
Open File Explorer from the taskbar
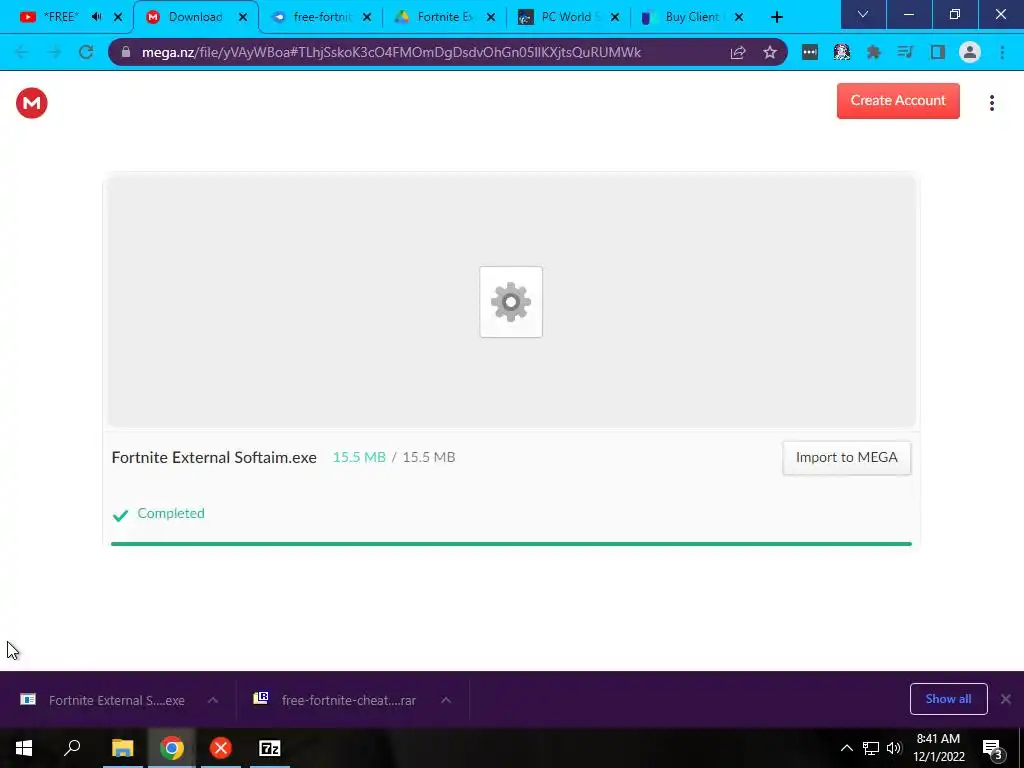[122, 748]
